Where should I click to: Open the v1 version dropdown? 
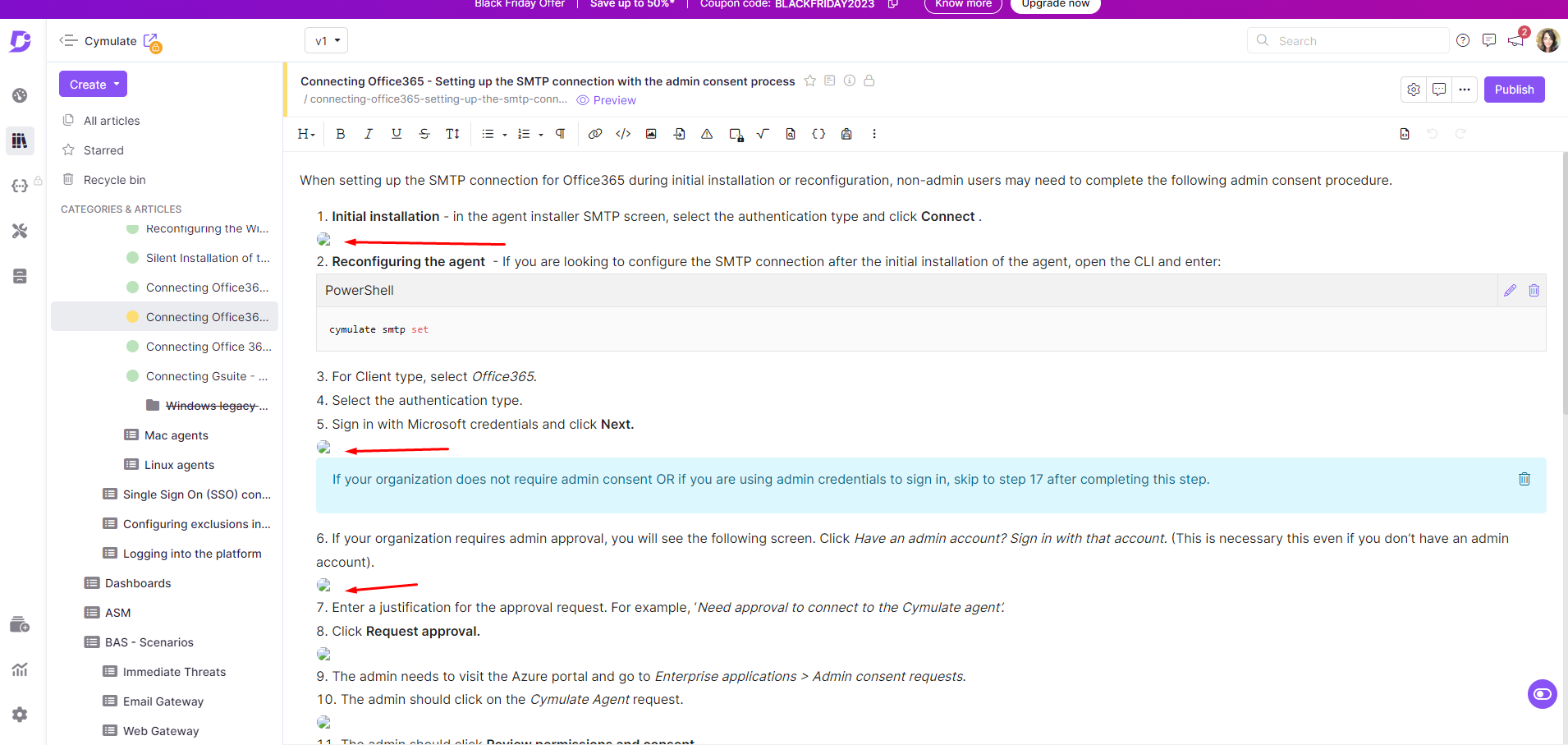(325, 39)
